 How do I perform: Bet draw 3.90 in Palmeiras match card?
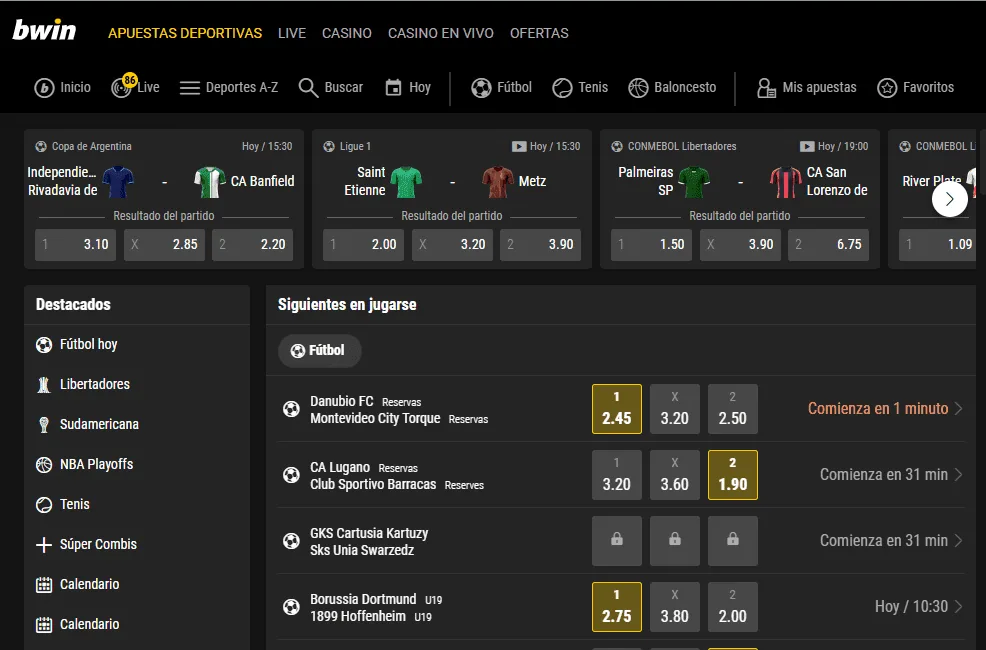[x=740, y=245]
